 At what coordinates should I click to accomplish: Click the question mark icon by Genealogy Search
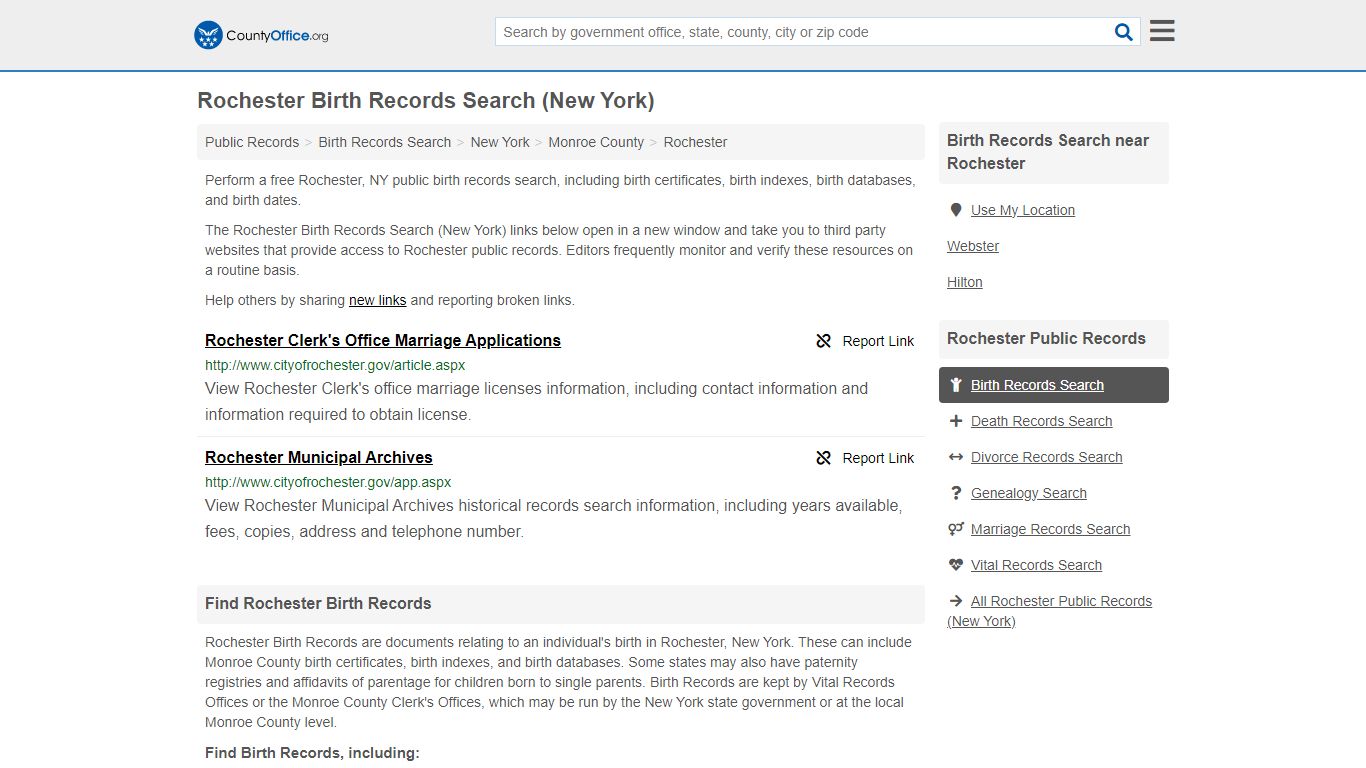956,493
